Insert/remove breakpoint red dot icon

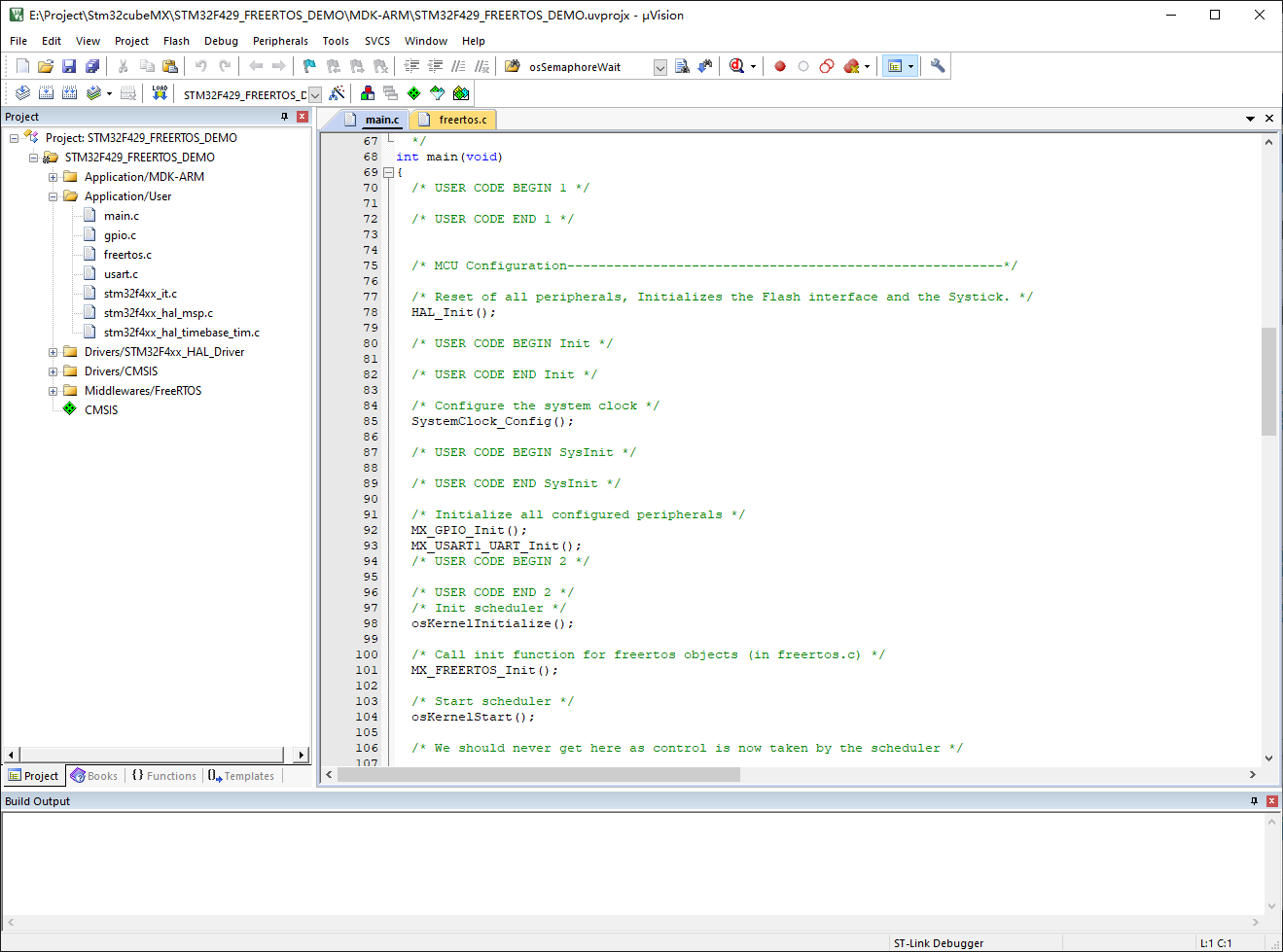(x=780, y=66)
